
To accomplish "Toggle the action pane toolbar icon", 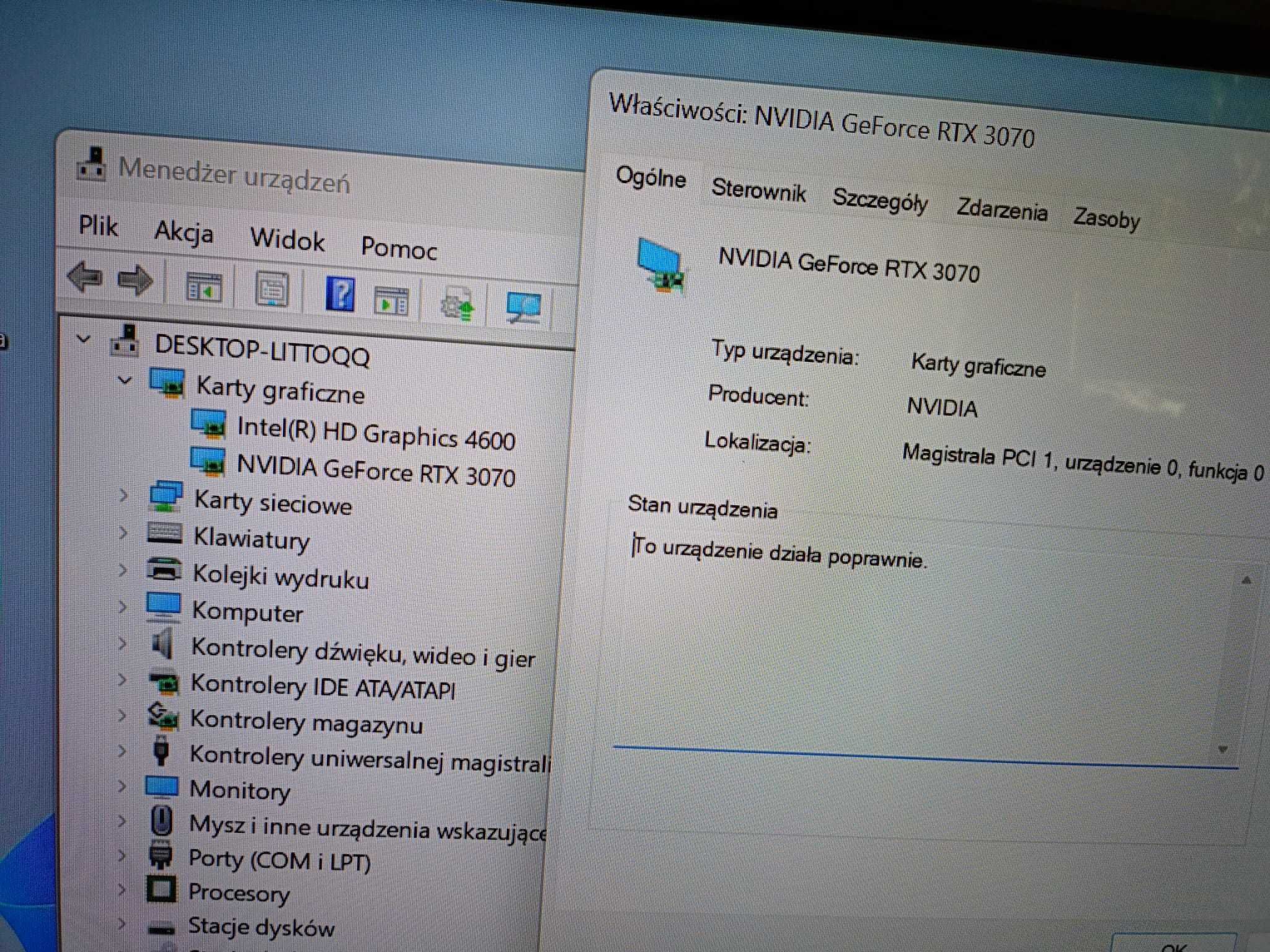I will (391, 301).
